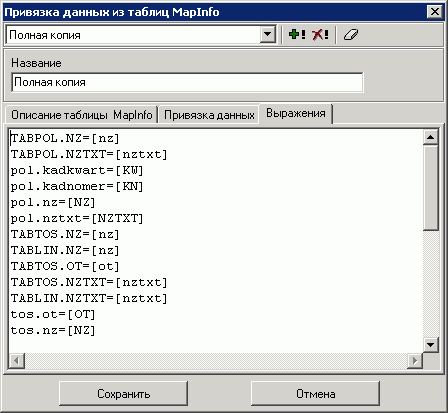Screen dimensions: 448x413
Task: Click the horizontal scrollbar left arrow
Action: (16, 361)
